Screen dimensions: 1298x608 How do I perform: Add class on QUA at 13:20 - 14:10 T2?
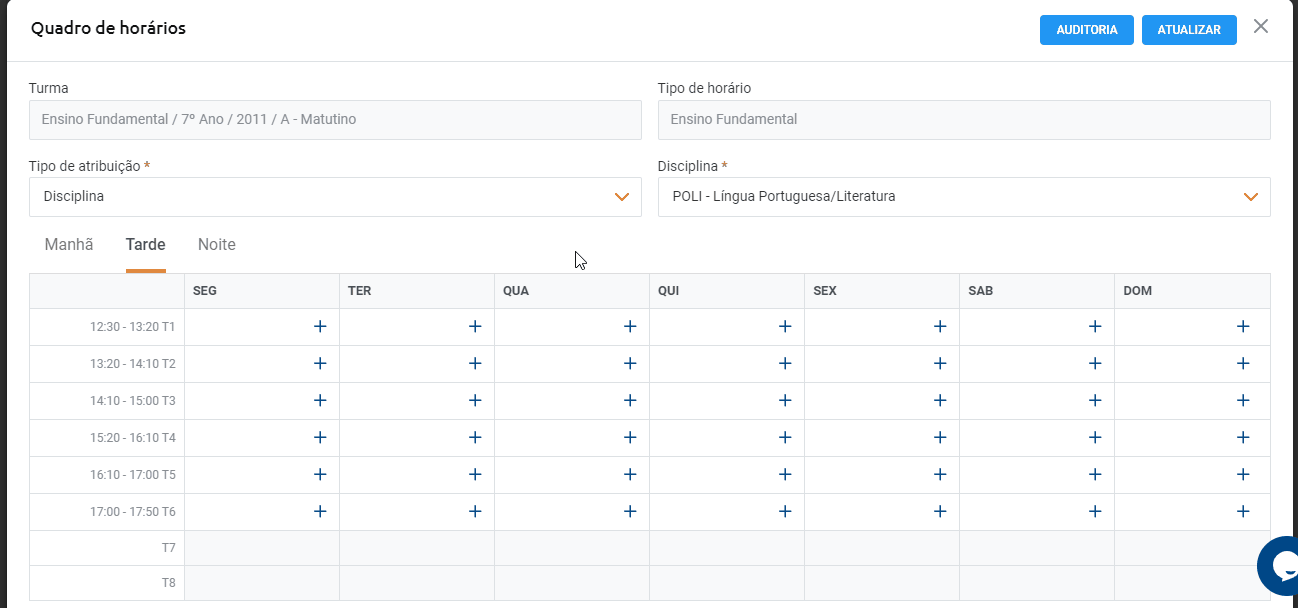(x=630, y=363)
